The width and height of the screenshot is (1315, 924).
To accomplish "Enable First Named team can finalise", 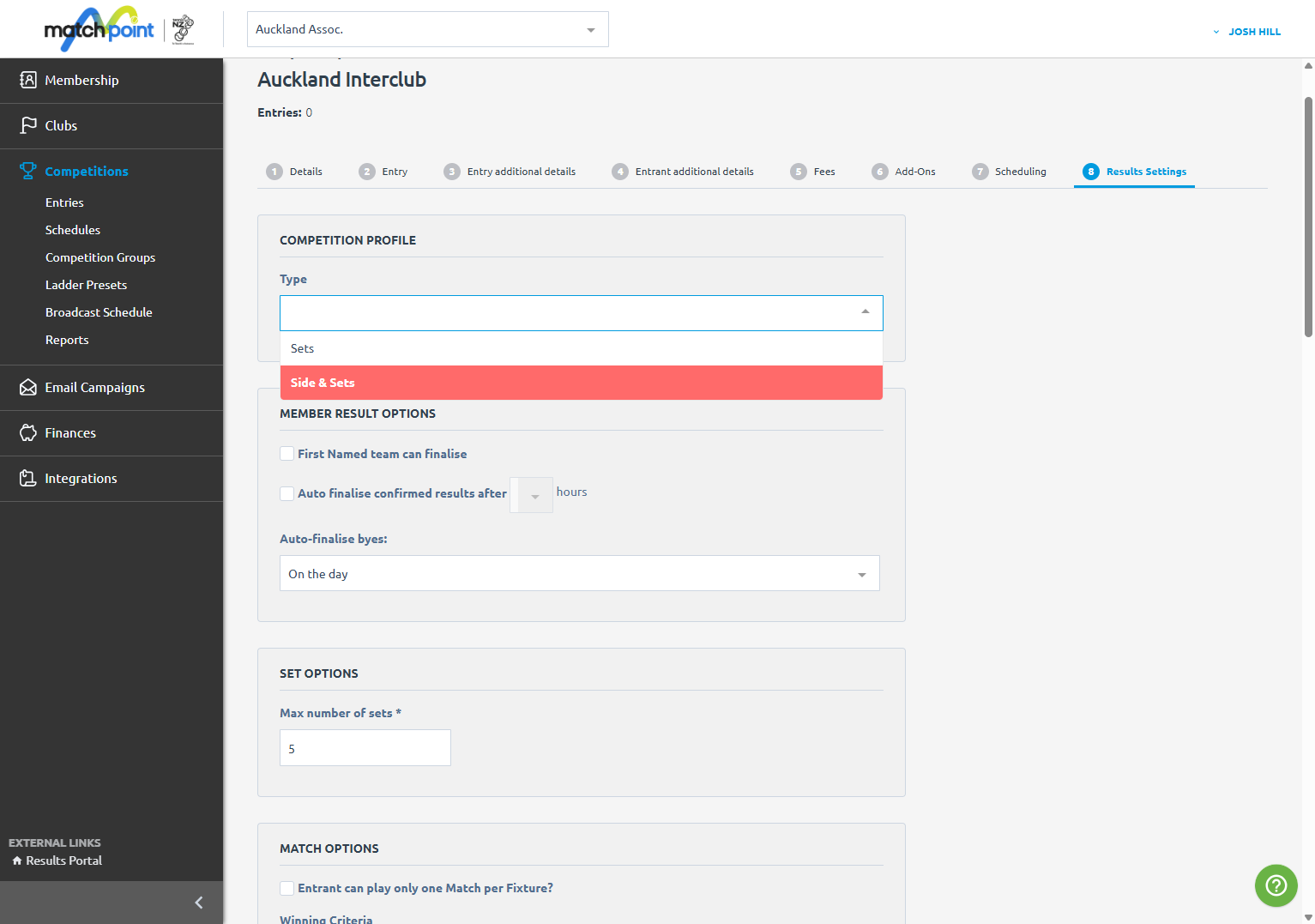I will [x=287, y=454].
